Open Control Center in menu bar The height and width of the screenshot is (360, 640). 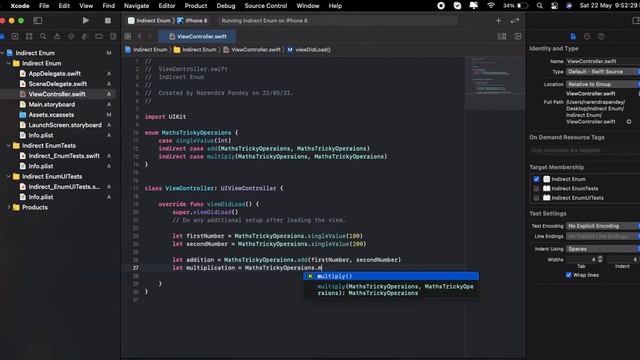click(554, 6)
